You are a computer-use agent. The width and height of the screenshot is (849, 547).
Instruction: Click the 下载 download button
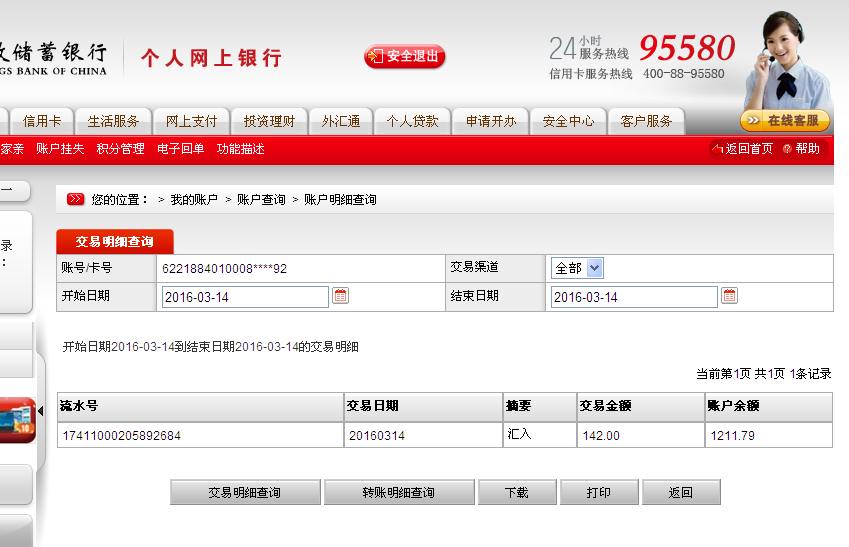pyautogui.click(x=516, y=493)
